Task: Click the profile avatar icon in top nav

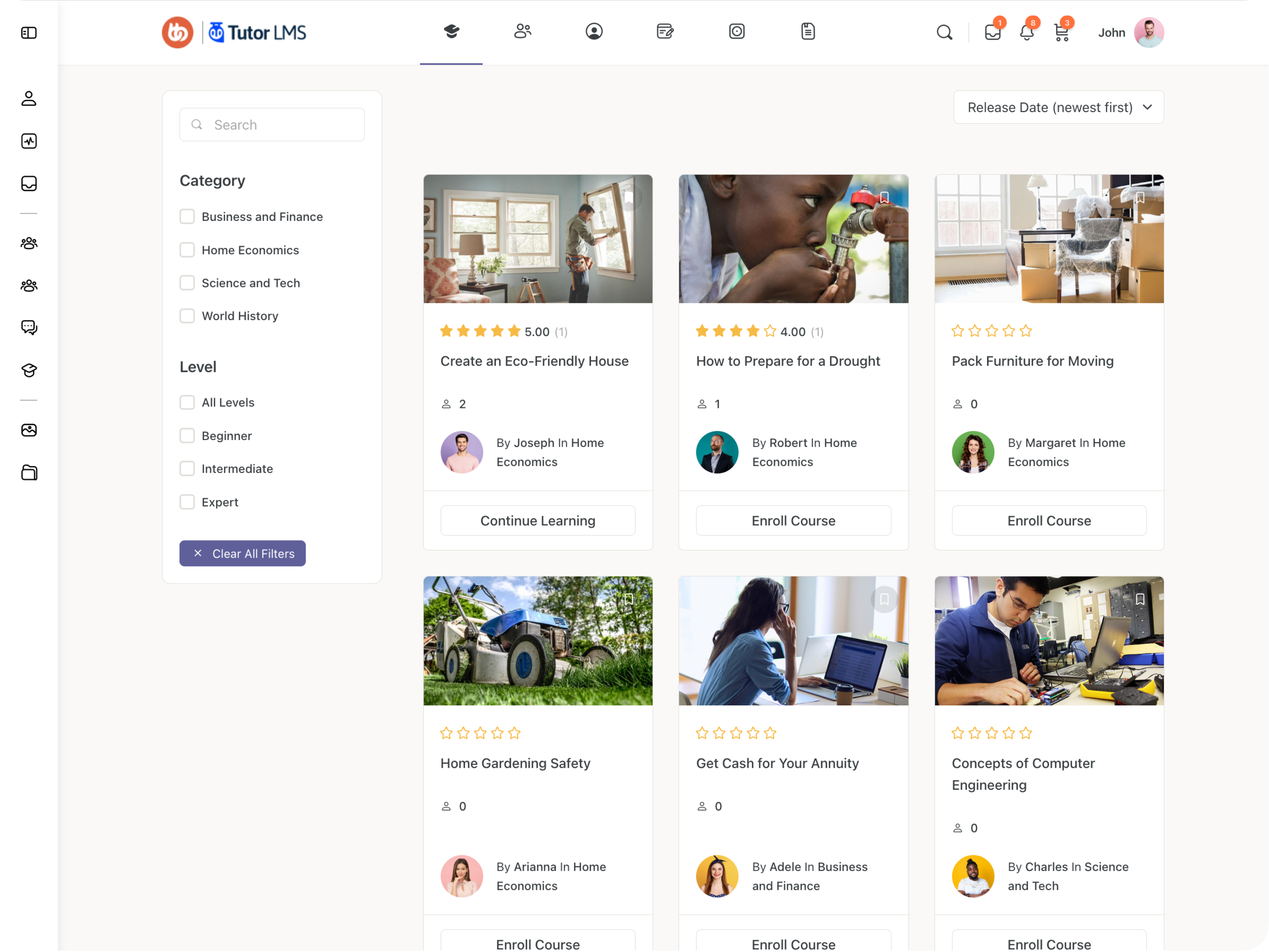Action: [594, 32]
